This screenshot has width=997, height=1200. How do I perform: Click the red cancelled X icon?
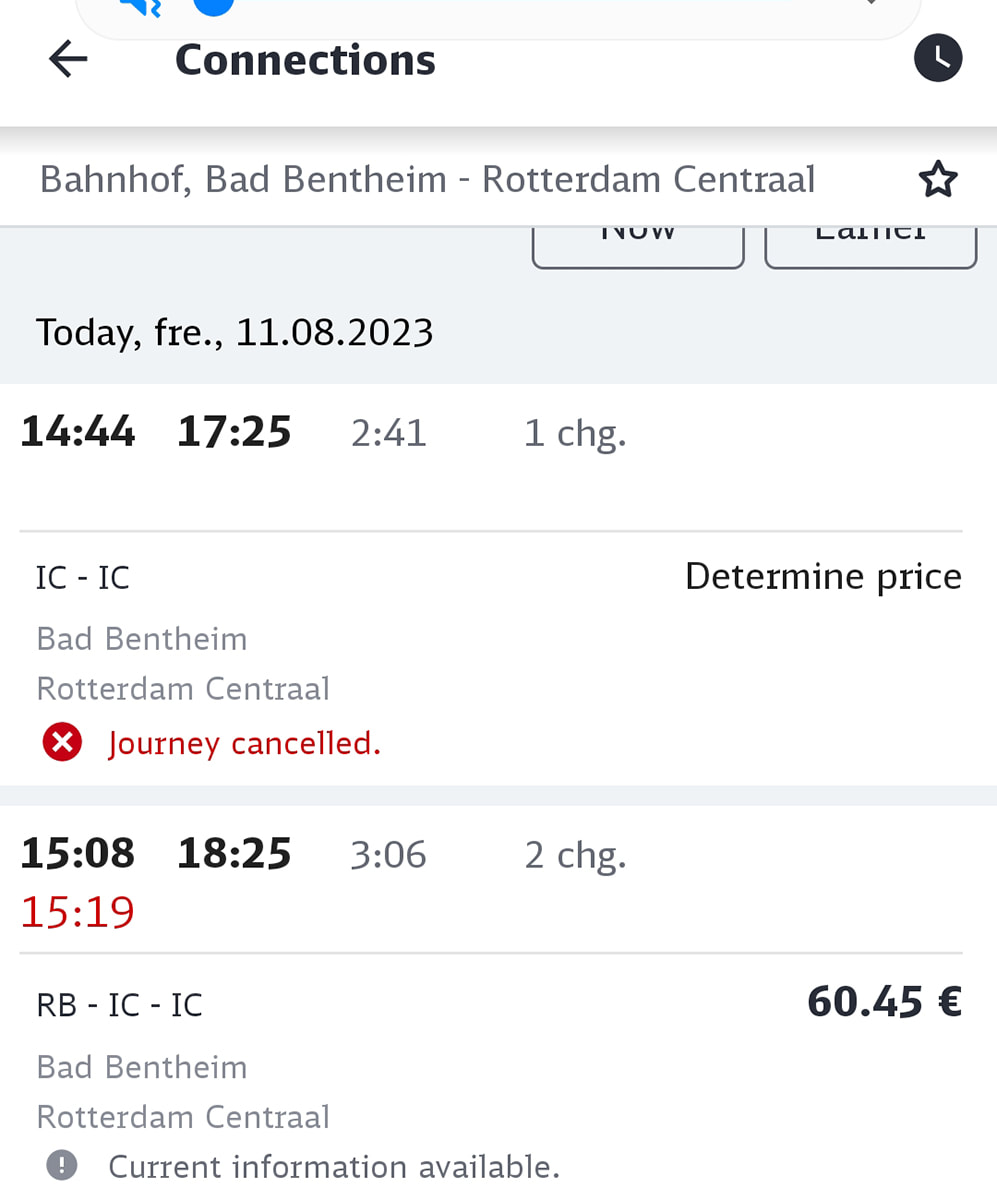tap(62, 743)
